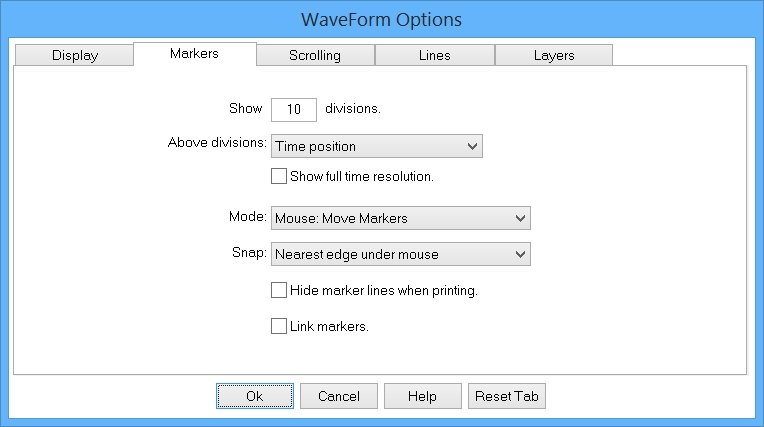This screenshot has height=427, width=764.
Task: Click the arrow on the Time position dropdown
Action: (x=472, y=146)
